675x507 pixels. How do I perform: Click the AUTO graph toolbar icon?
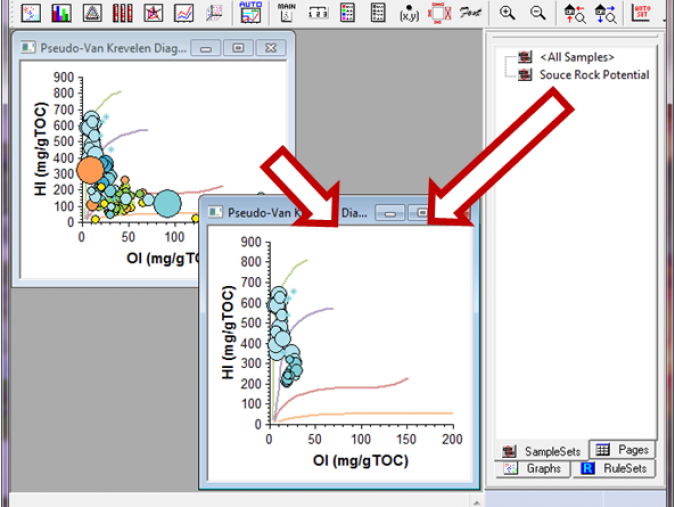click(x=251, y=12)
